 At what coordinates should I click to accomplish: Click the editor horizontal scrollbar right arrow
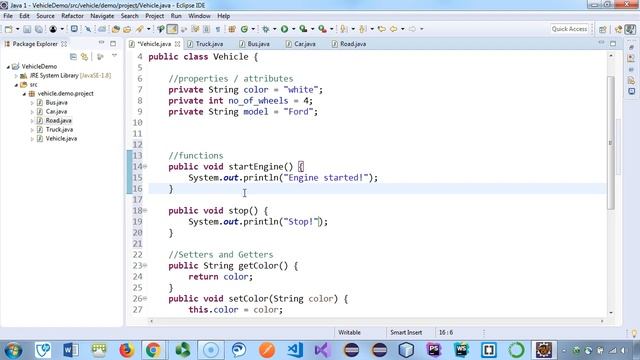point(602,321)
